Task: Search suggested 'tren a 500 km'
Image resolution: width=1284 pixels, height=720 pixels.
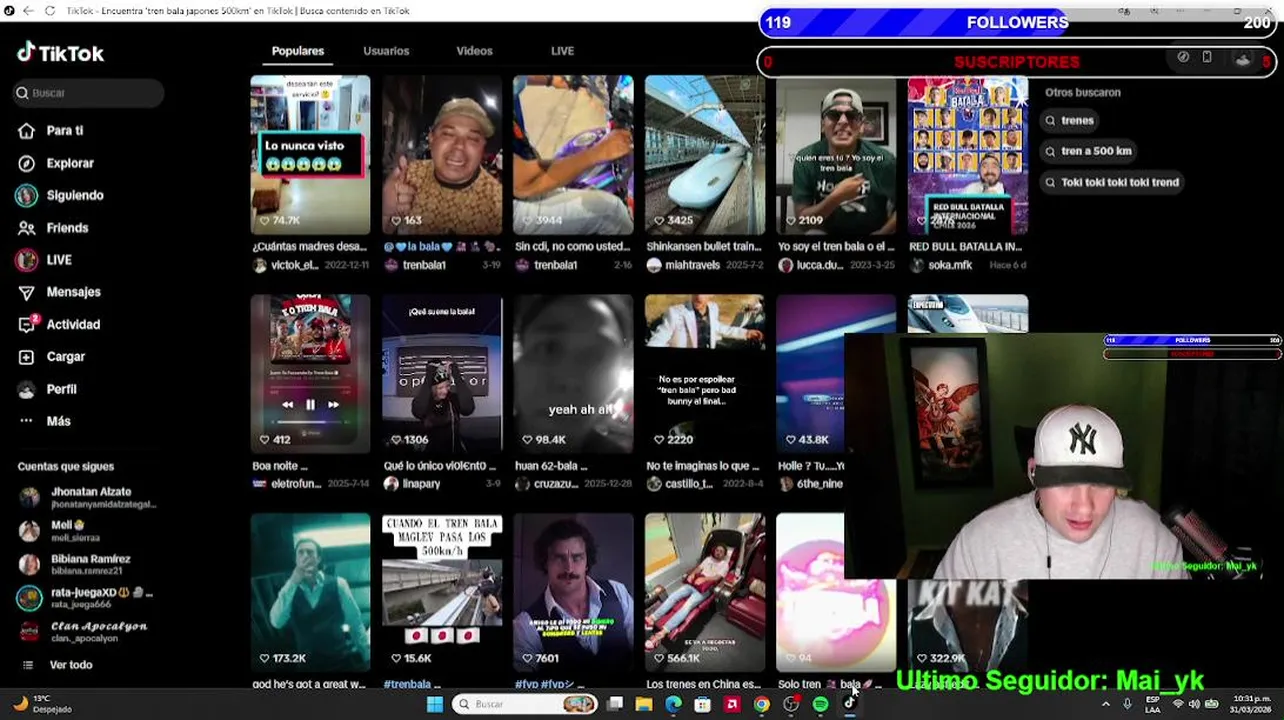Action: [1089, 151]
